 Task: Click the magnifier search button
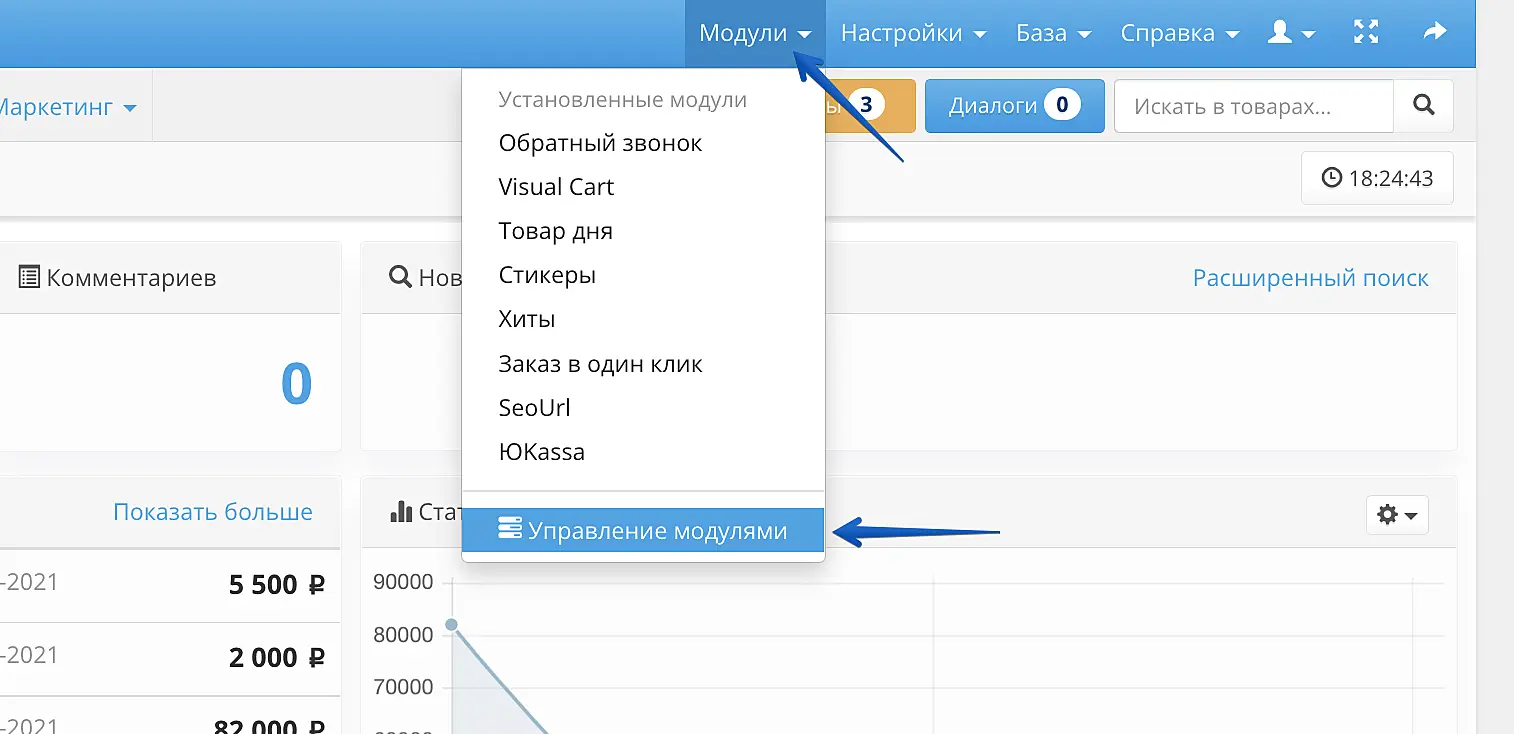tap(1423, 106)
